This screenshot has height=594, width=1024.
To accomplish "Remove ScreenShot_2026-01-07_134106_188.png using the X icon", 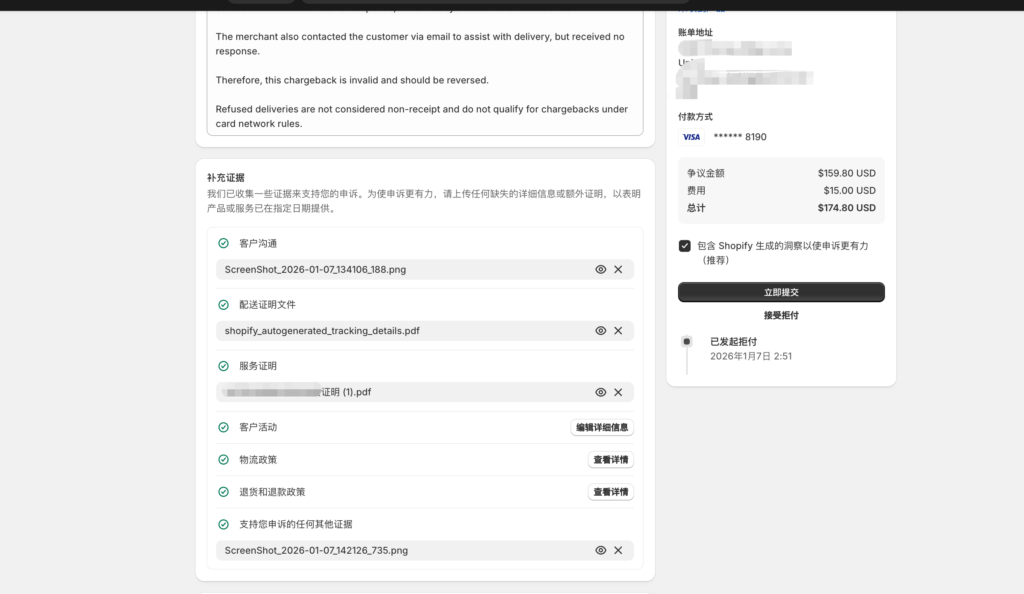I will (x=619, y=269).
